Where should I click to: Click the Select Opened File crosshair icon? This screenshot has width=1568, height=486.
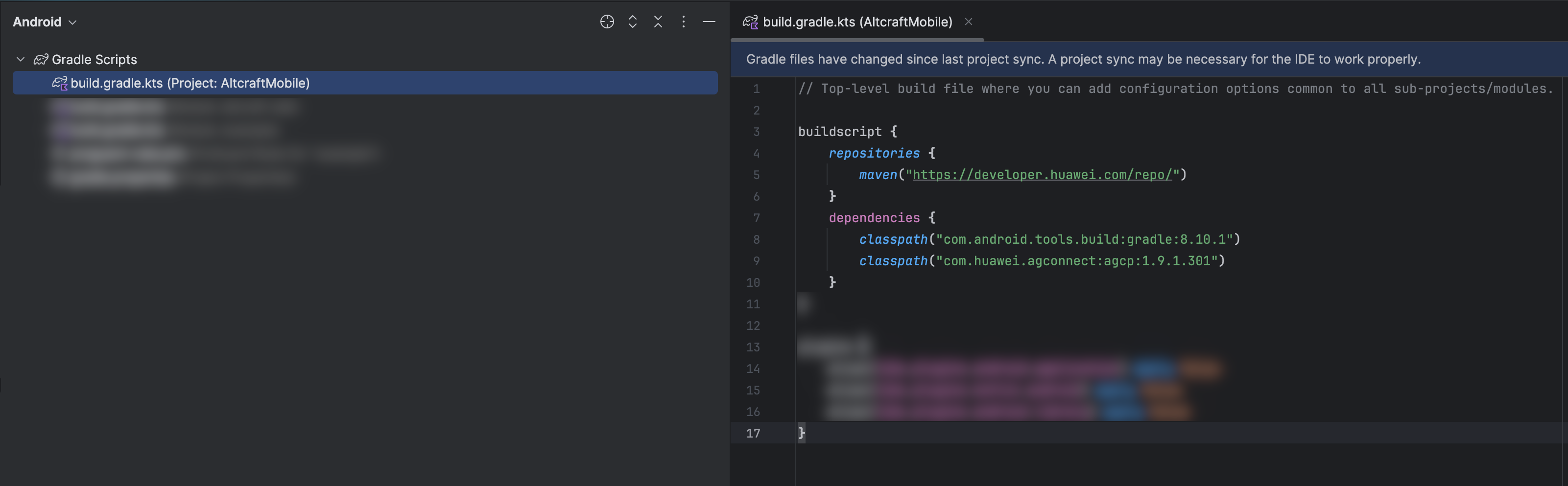click(x=607, y=22)
